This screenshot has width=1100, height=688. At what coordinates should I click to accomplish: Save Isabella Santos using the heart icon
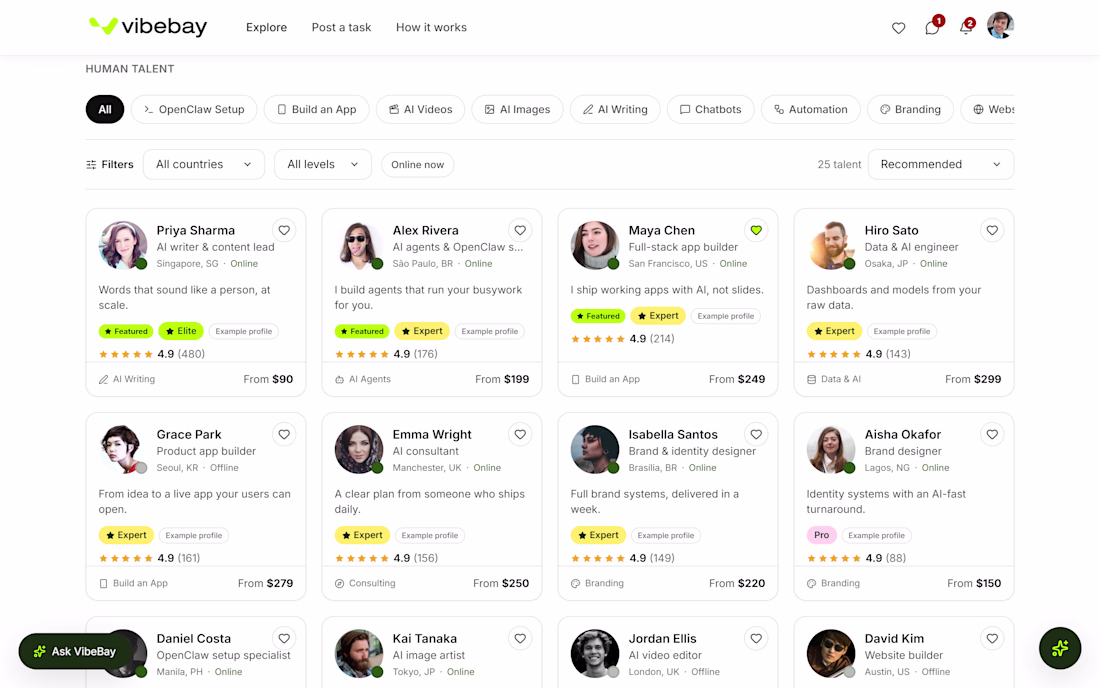[x=756, y=434]
